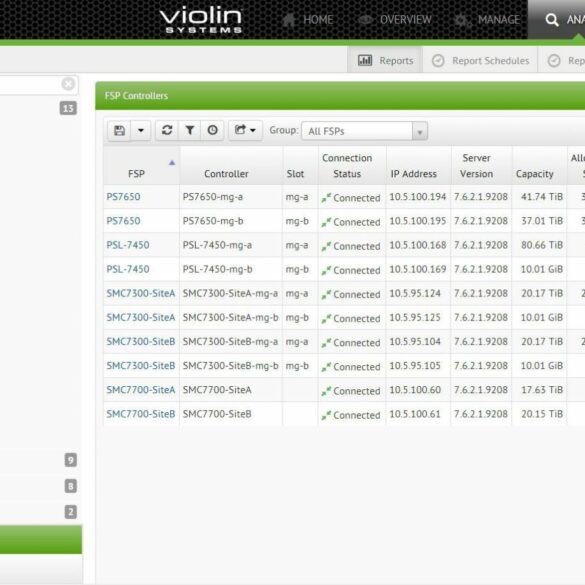The height and width of the screenshot is (585, 585).
Task: Open the OVERVIEW menu
Action: [x=395, y=19]
